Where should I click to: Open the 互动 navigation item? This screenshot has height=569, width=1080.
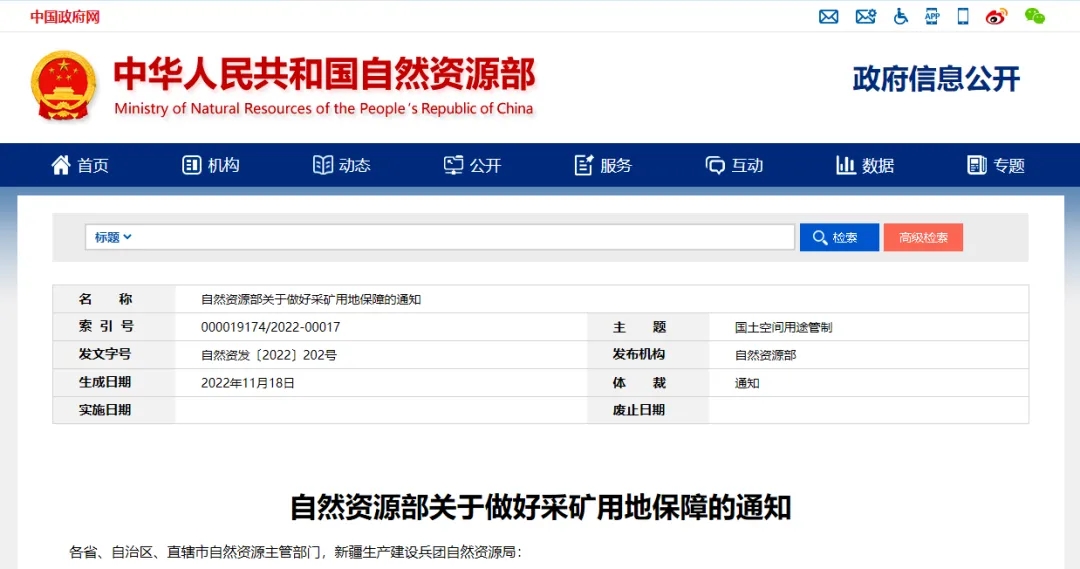[x=735, y=165]
